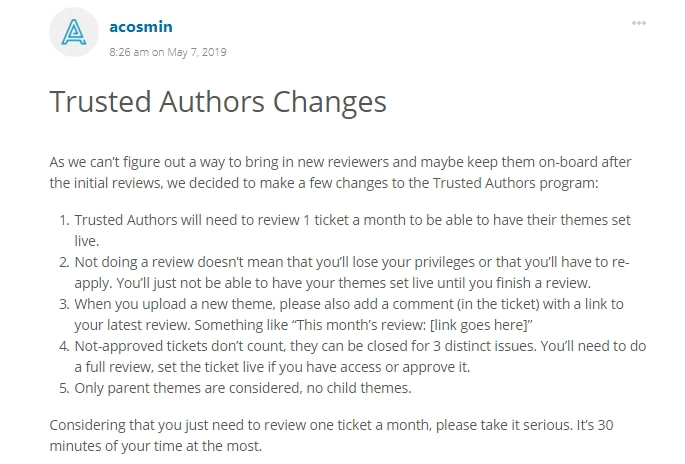Click the words "Trusted Authors program:"
The width and height of the screenshot is (685, 464).
coord(515,183)
